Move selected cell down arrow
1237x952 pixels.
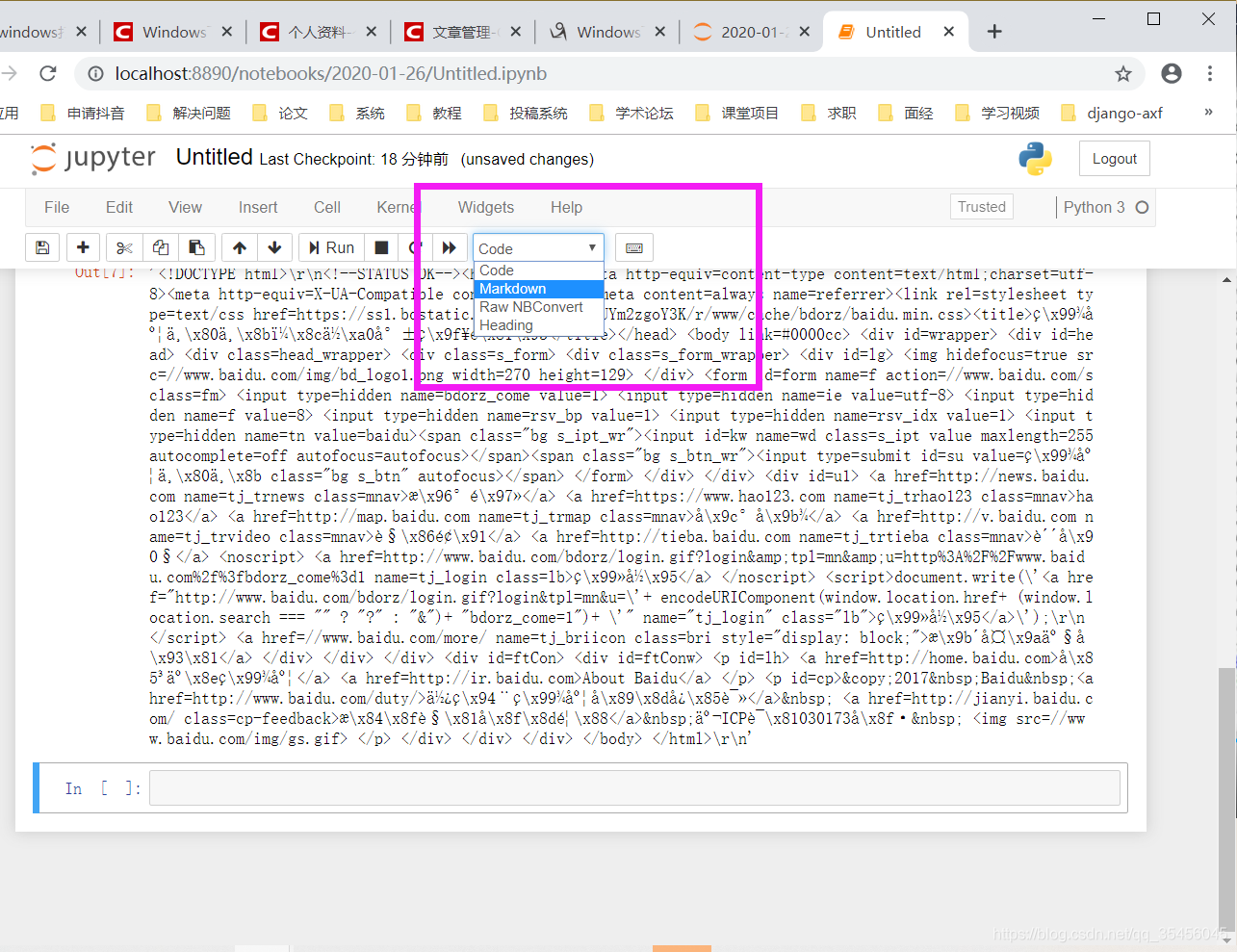point(274,247)
